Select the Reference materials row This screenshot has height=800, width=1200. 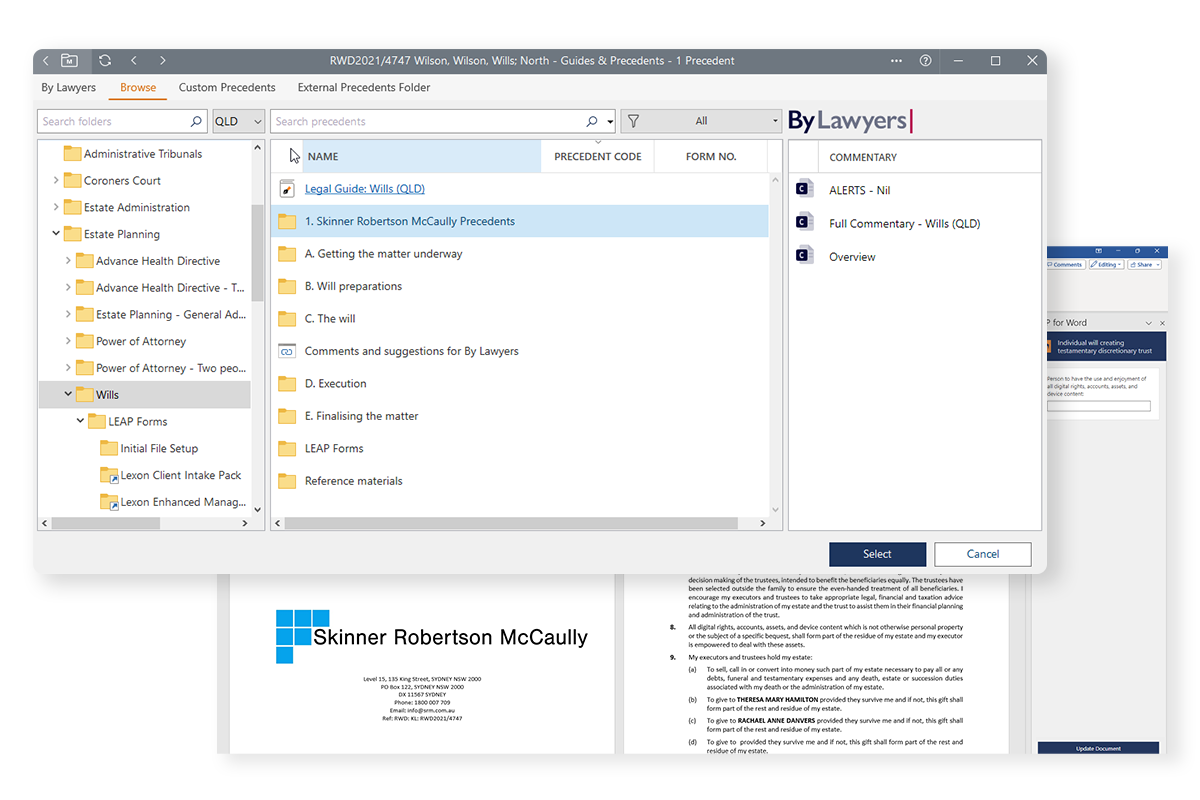click(519, 481)
